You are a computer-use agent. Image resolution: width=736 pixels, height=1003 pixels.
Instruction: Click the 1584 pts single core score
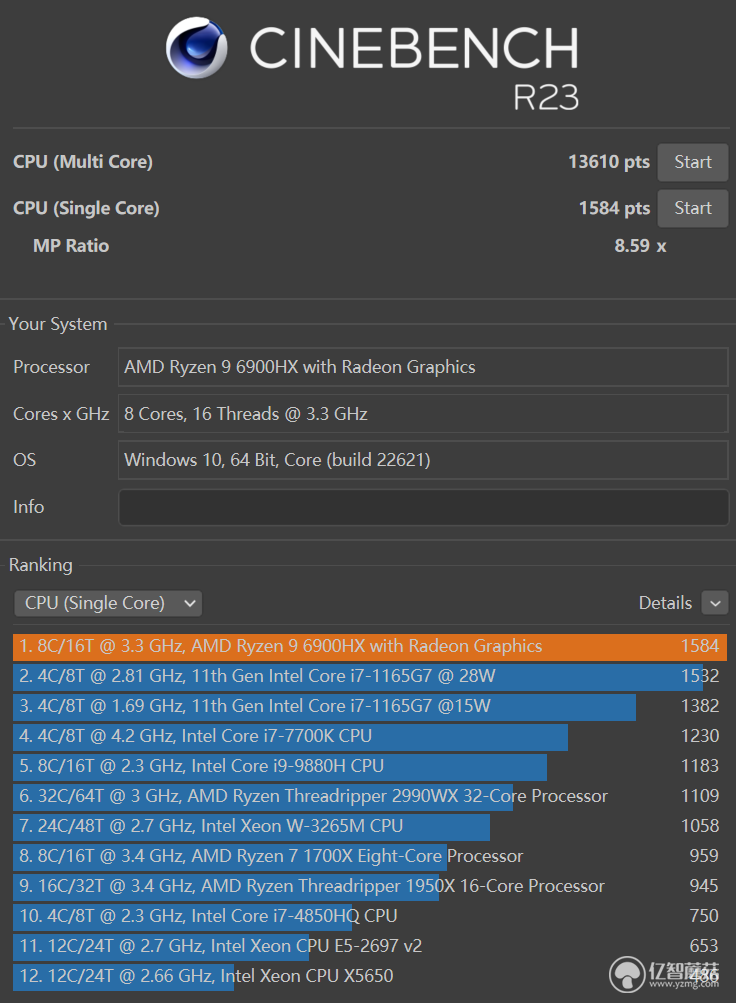(x=614, y=208)
